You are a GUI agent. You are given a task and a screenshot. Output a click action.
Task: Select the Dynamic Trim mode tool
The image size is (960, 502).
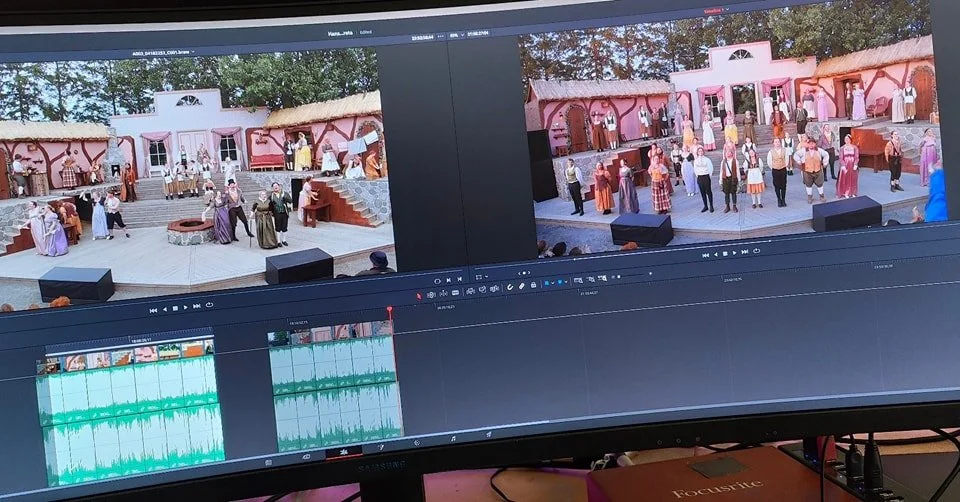click(443, 293)
